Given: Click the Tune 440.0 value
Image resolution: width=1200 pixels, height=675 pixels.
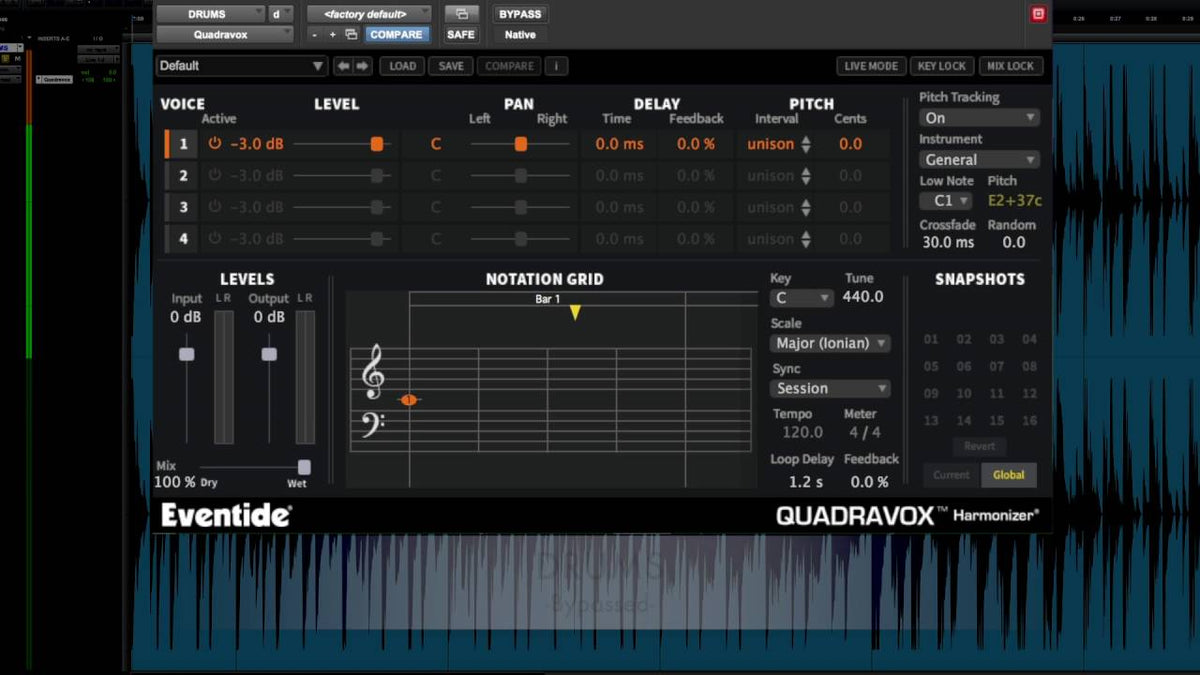Looking at the screenshot, I should pyautogui.click(x=863, y=297).
